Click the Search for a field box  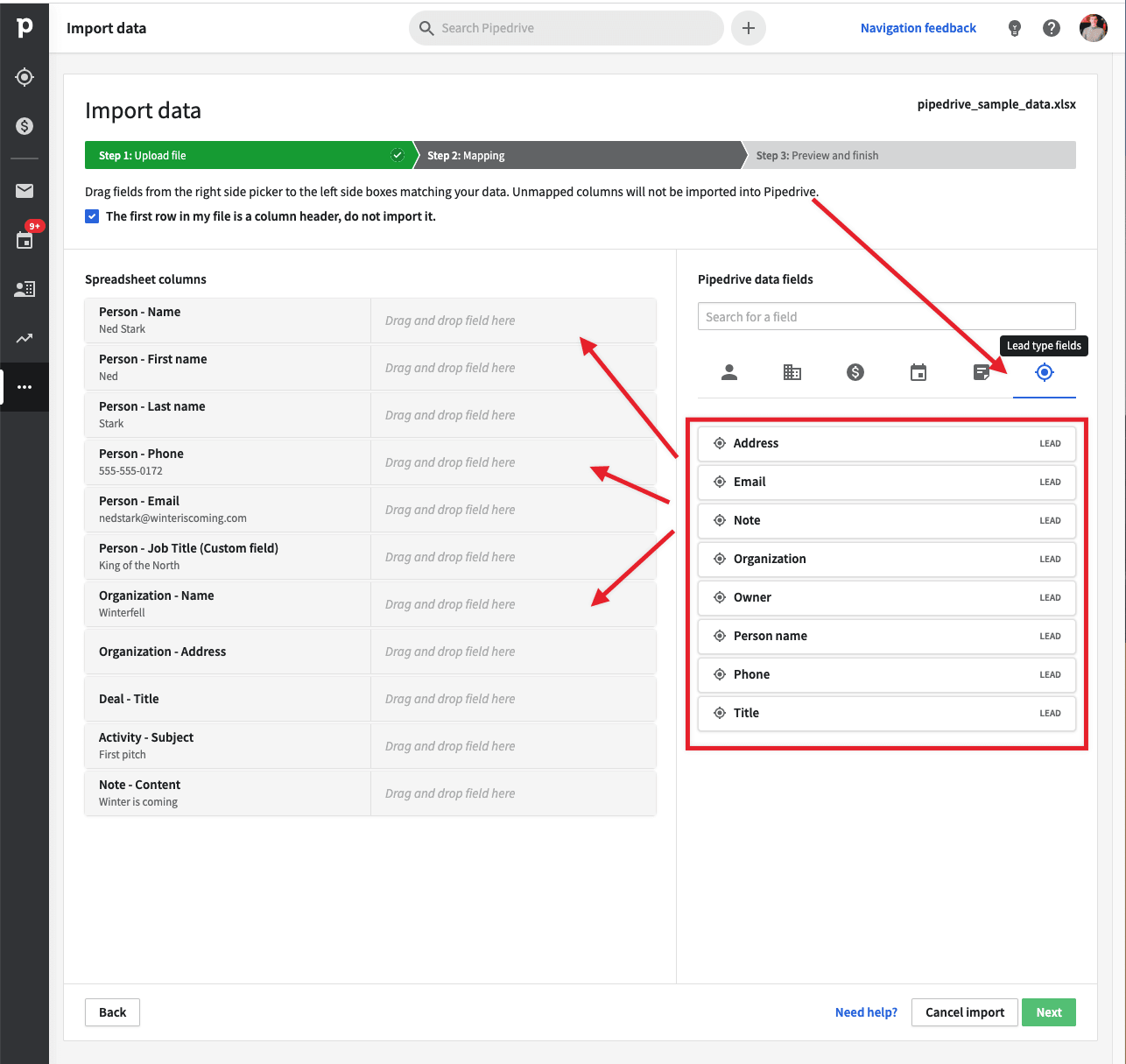(x=886, y=317)
